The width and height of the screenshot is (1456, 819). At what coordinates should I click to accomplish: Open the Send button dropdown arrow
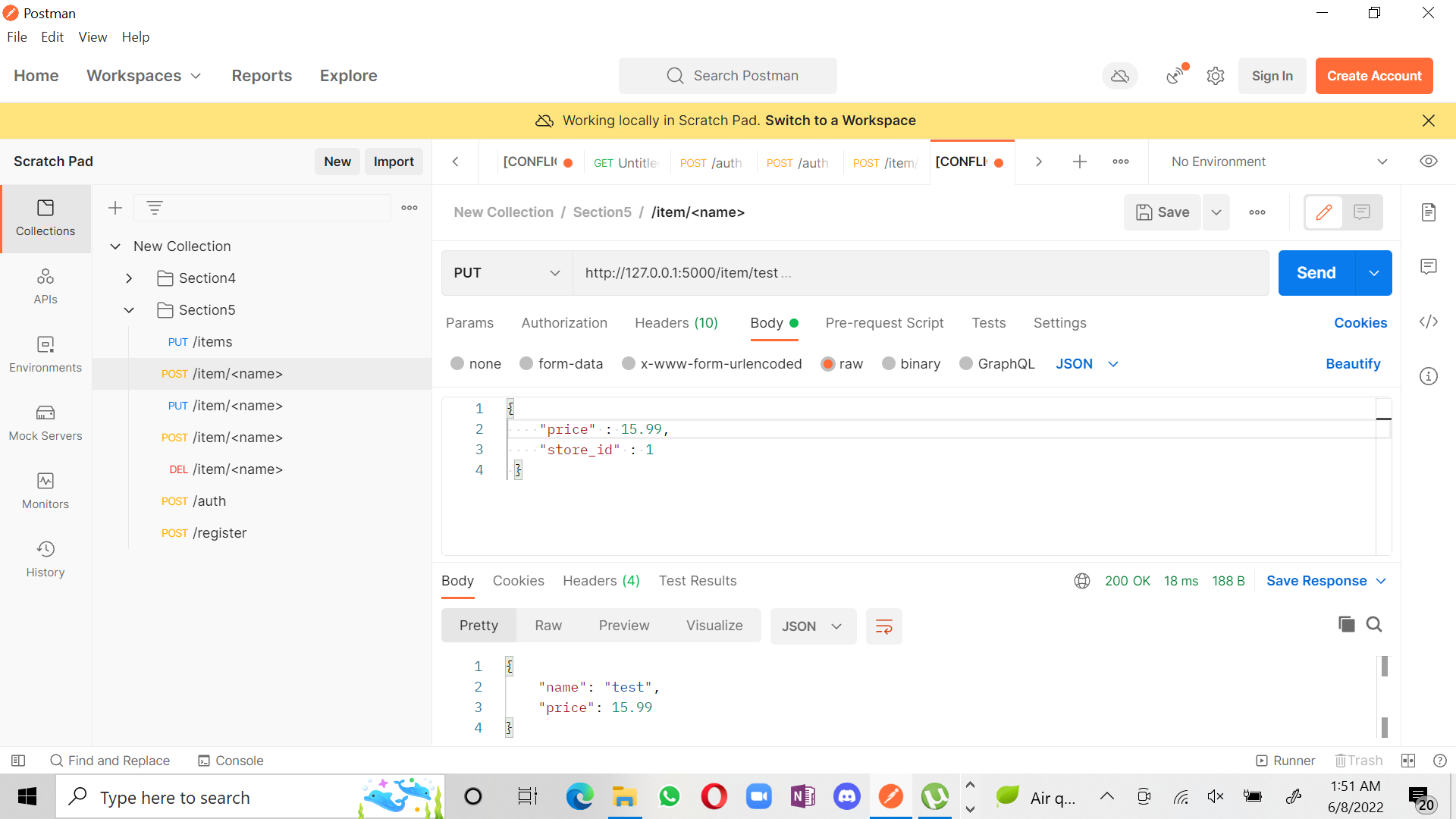pyautogui.click(x=1374, y=273)
